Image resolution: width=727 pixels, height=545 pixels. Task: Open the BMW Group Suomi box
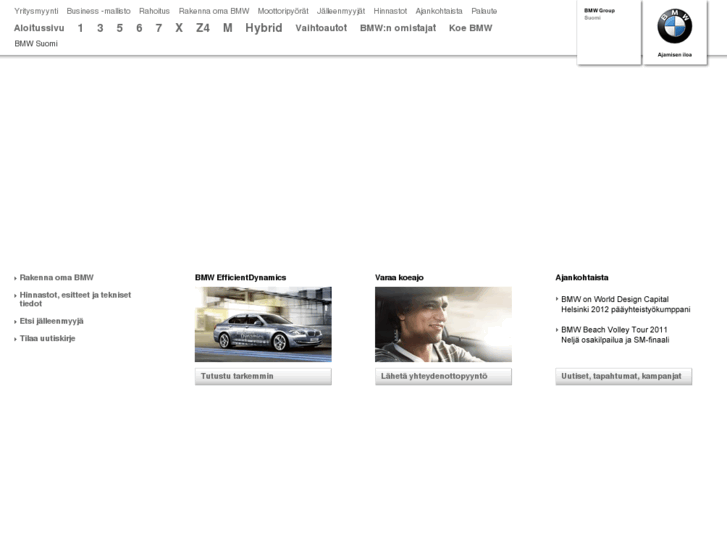pos(609,32)
